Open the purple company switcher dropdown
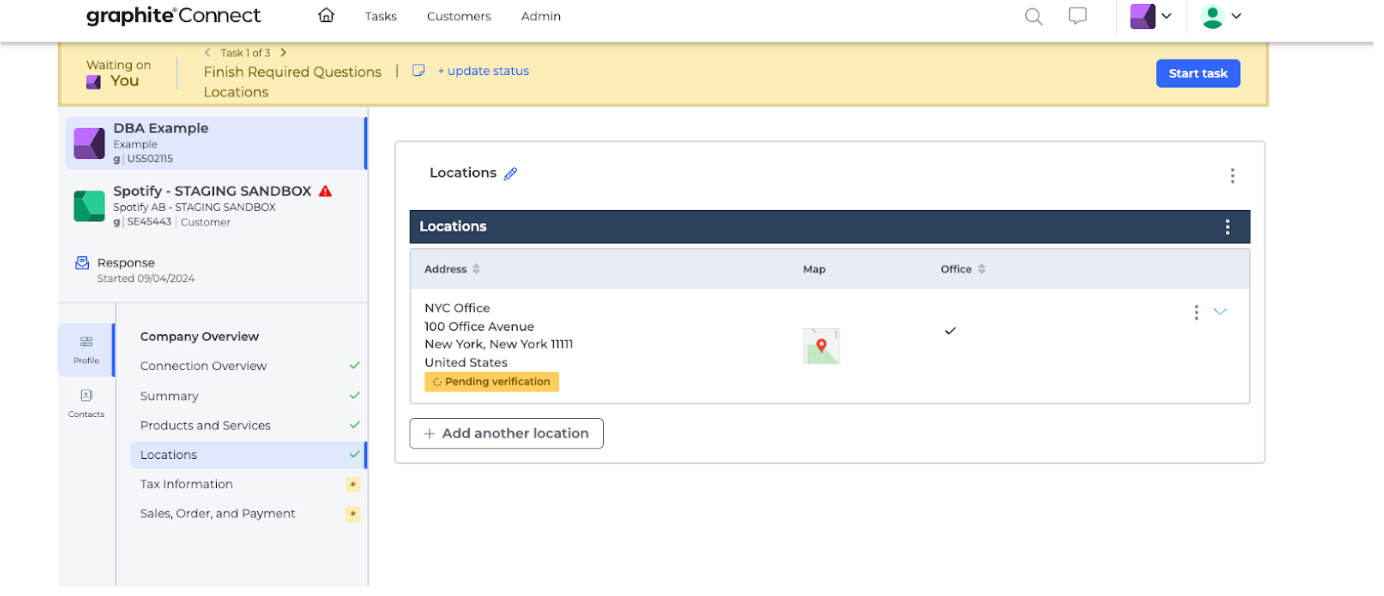 click(x=1150, y=16)
